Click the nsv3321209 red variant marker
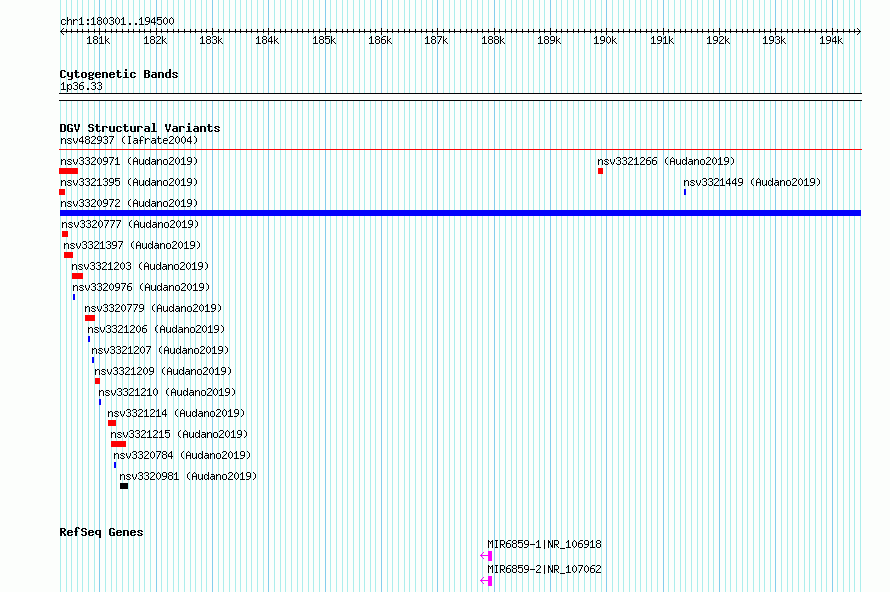890x592 pixels. 97,381
